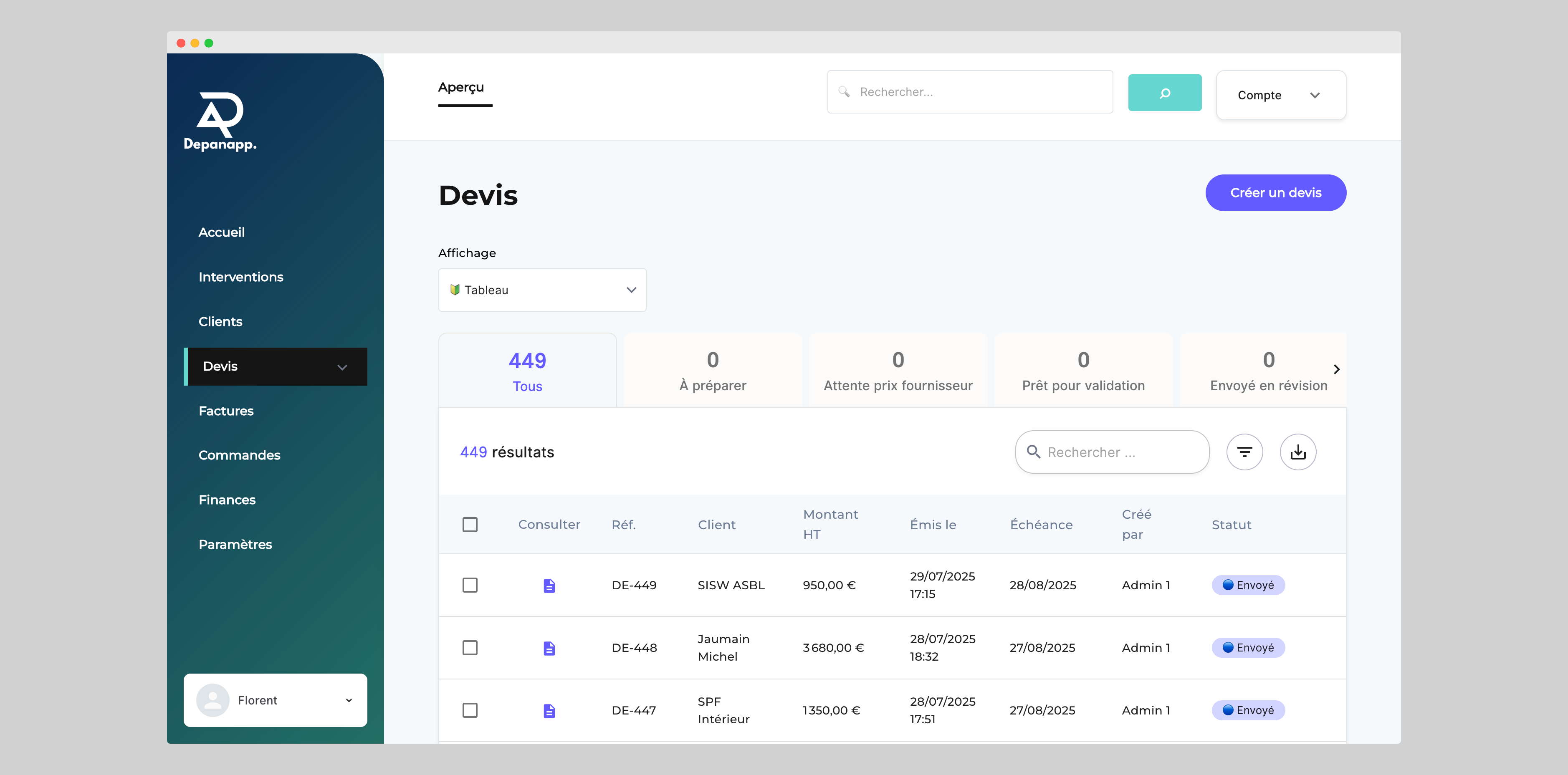Viewport: 1568px width, 775px height.
Task: Tick the select-all header checkbox
Action: [x=470, y=524]
